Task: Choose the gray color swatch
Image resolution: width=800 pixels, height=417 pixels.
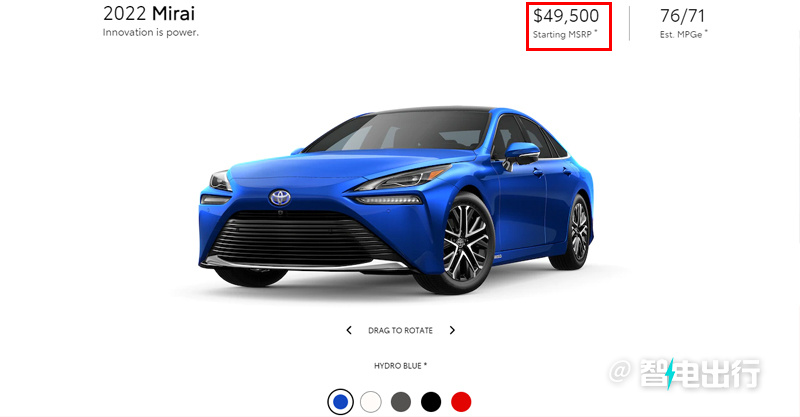Action: (x=401, y=402)
